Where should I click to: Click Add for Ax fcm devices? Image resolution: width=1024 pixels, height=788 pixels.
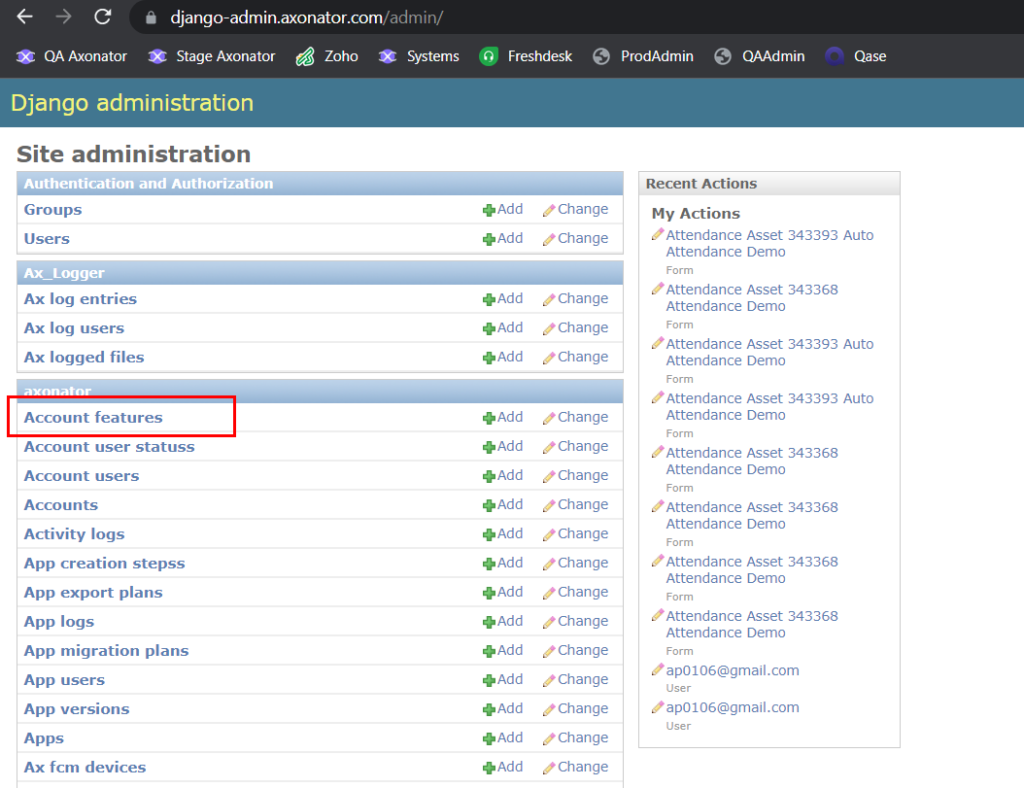click(x=503, y=768)
